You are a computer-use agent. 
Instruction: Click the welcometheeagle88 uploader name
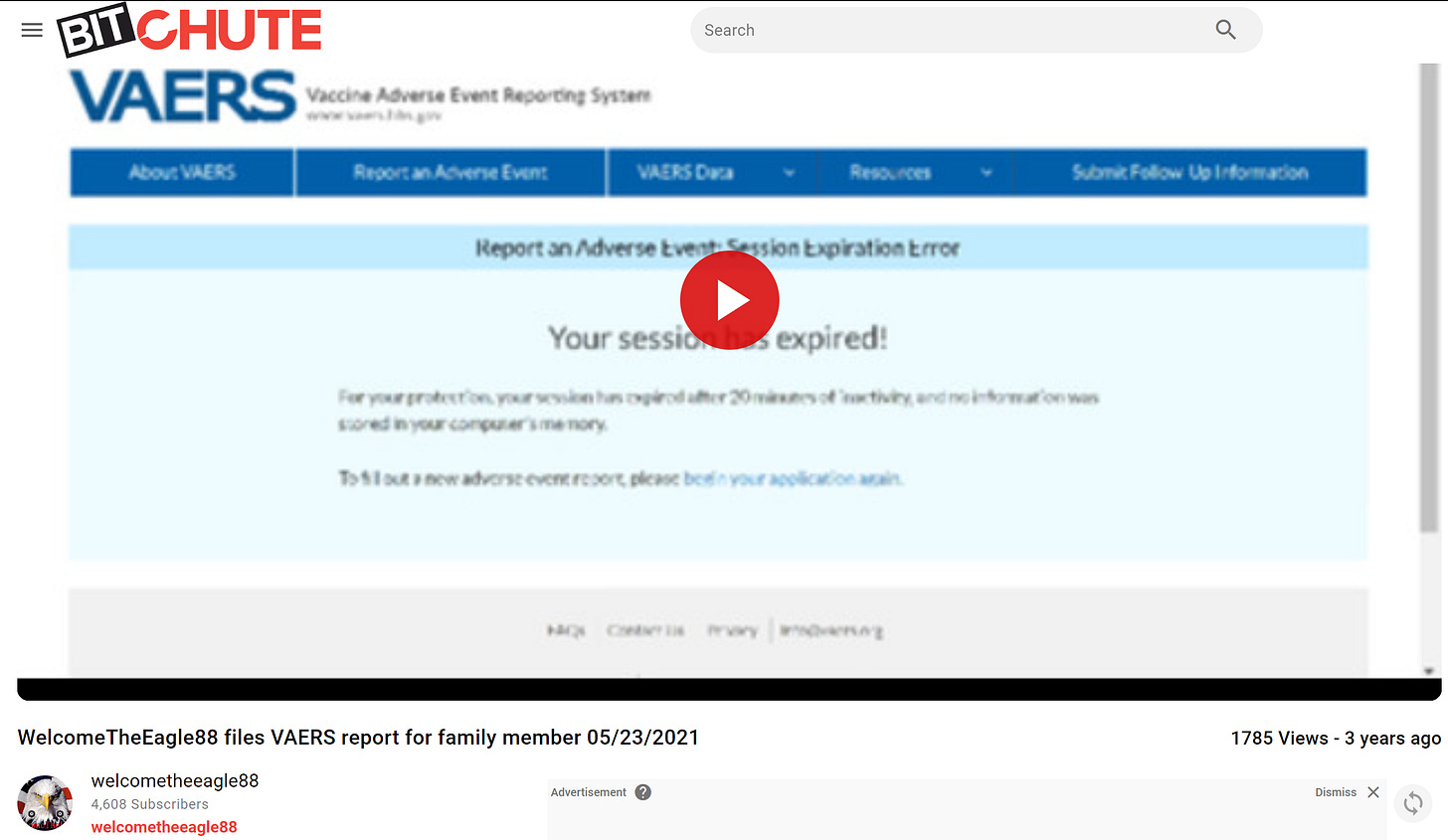175,780
